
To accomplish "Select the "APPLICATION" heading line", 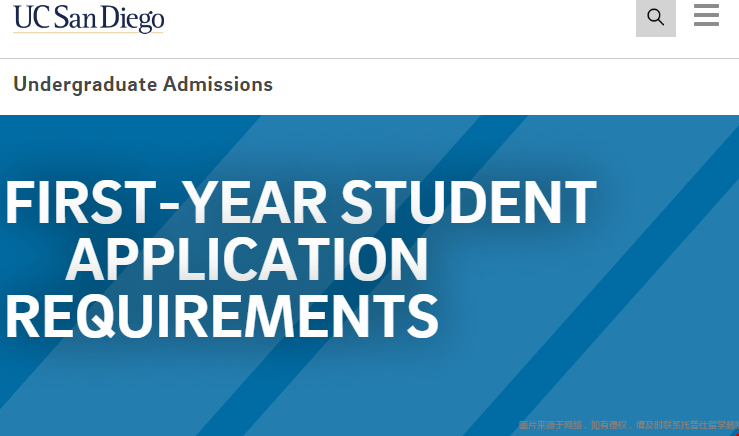I will [x=246, y=259].
